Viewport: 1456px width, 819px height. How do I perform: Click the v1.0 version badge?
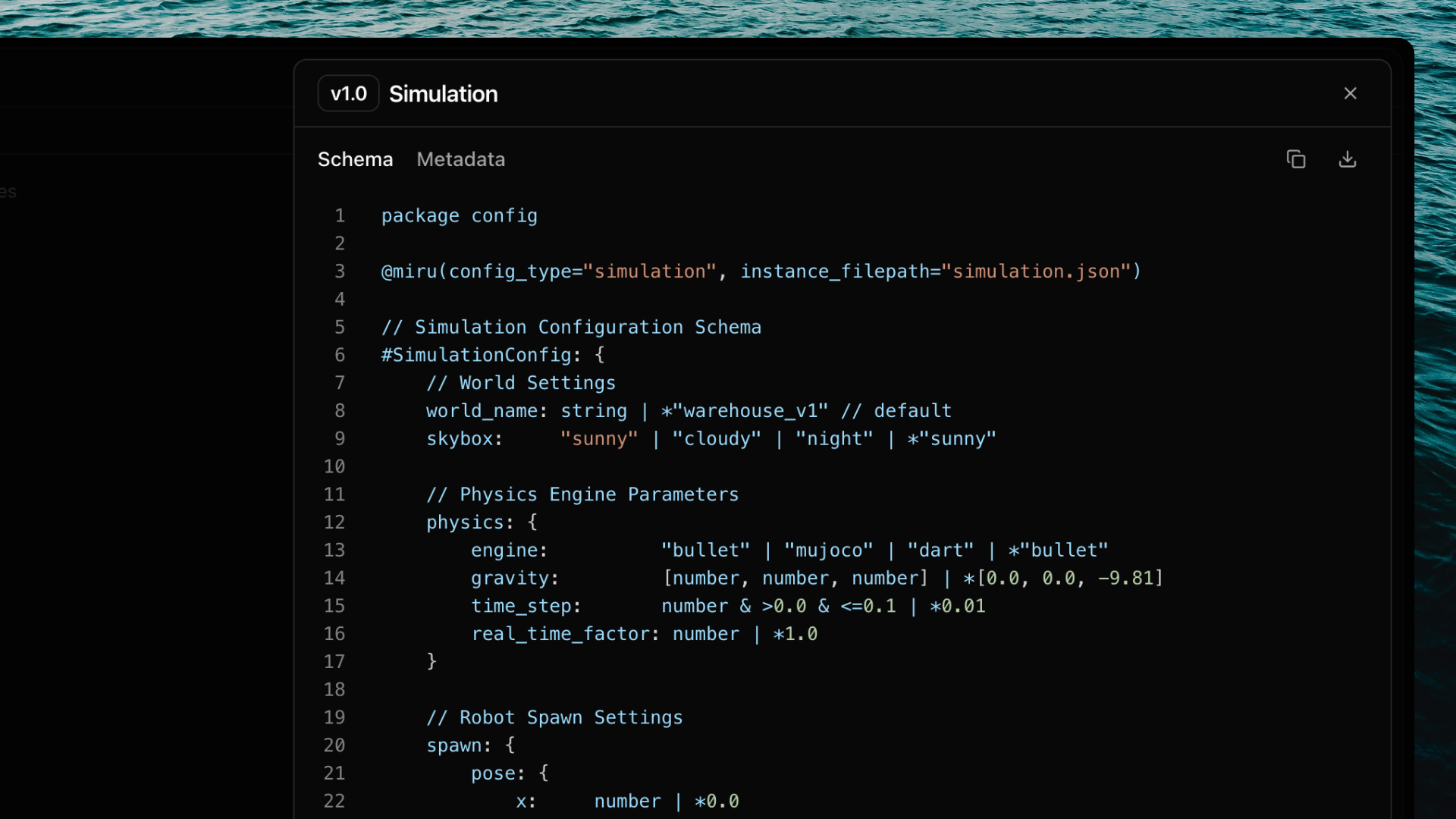pyautogui.click(x=348, y=93)
